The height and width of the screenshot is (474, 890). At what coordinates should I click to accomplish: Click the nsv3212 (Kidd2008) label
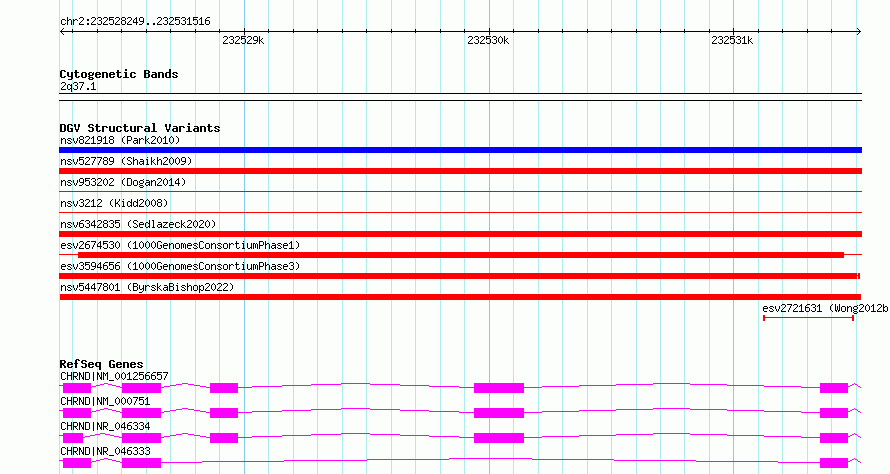click(x=114, y=203)
